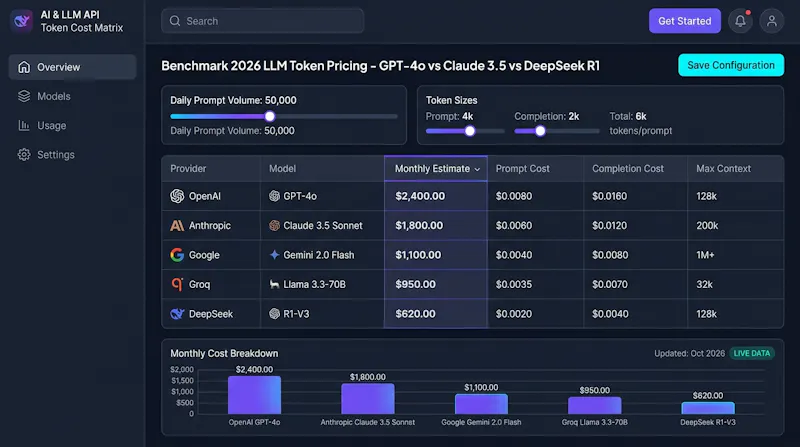Click the Google Gemini 2.0 Flash chart bar
Screen dimensions: 800x447
coord(481,404)
